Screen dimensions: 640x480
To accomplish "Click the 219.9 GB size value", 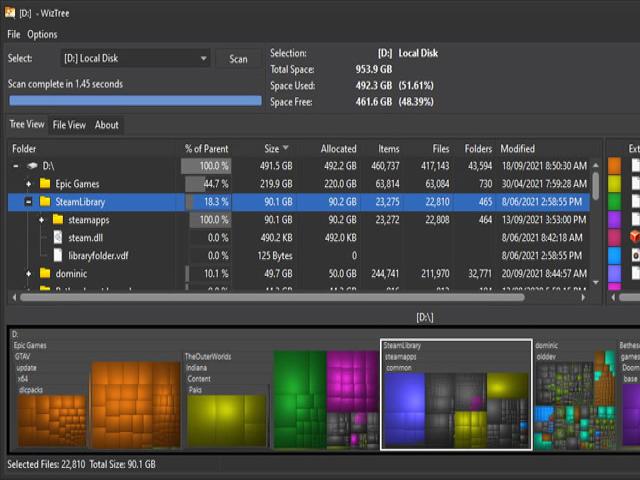I will pyautogui.click(x=276, y=184).
